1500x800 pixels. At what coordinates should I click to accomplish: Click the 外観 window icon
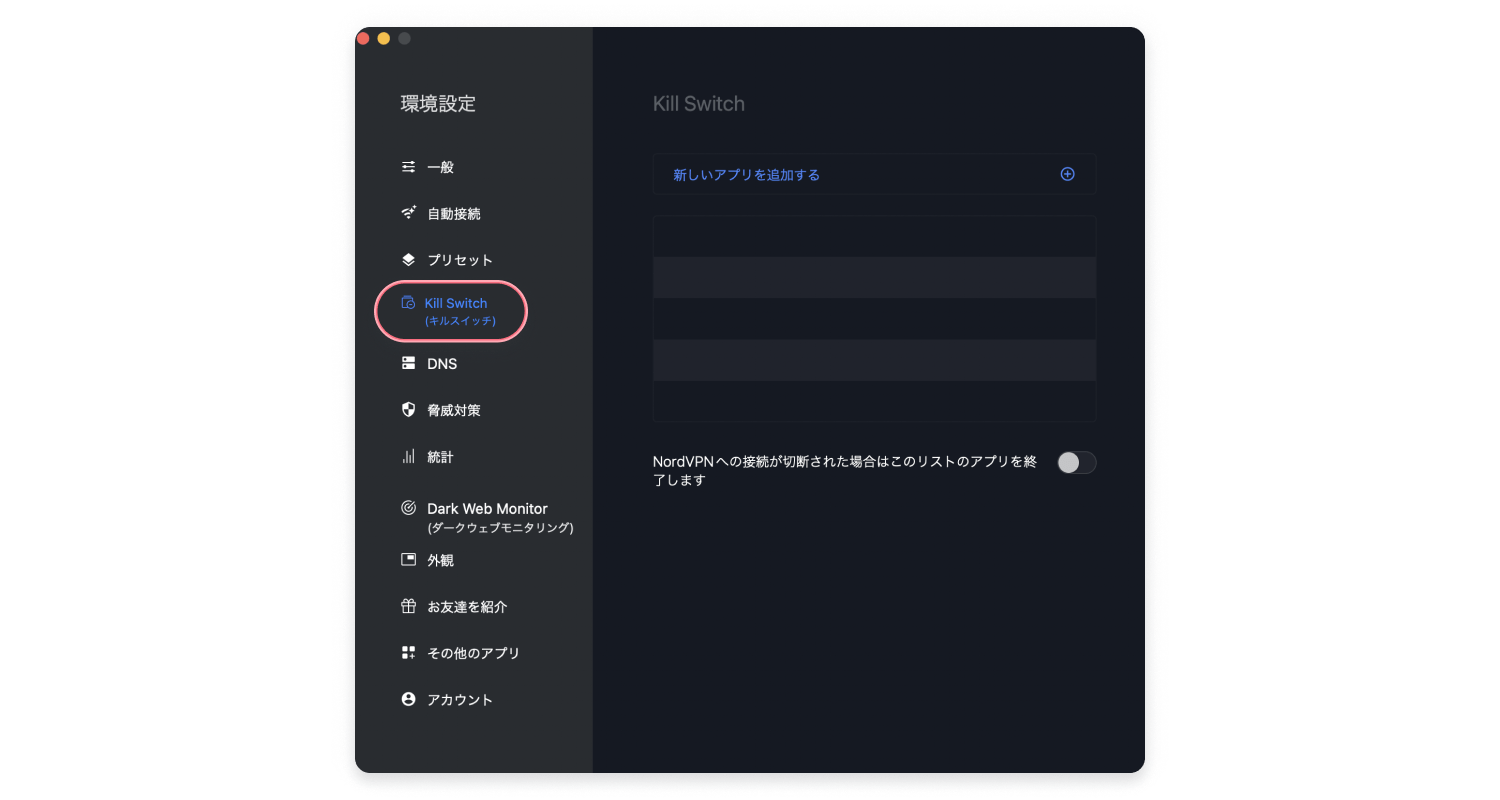pyautogui.click(x=408, y=559)
